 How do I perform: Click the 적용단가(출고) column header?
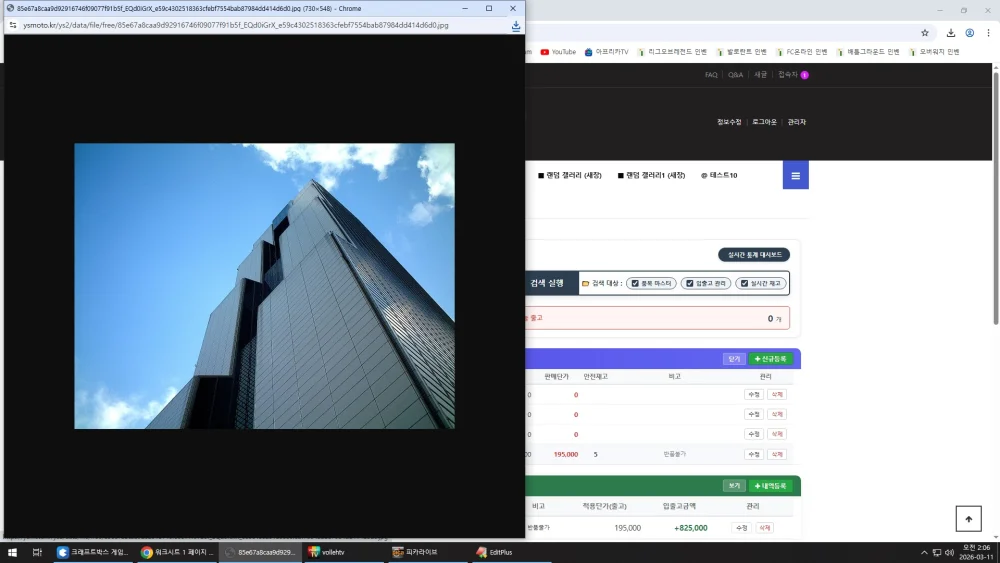(604, 506)
